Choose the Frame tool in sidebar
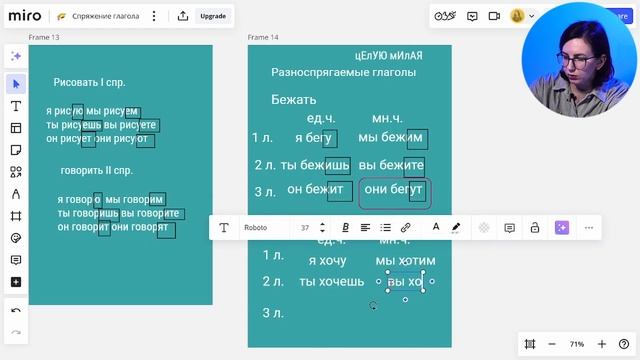The image size is (640, 360). click(16, 216)
